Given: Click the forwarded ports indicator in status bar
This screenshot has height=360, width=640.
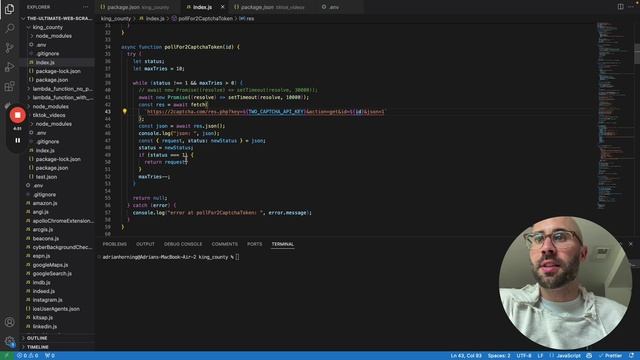Looking at the screenshot, I should coord(50,356).
